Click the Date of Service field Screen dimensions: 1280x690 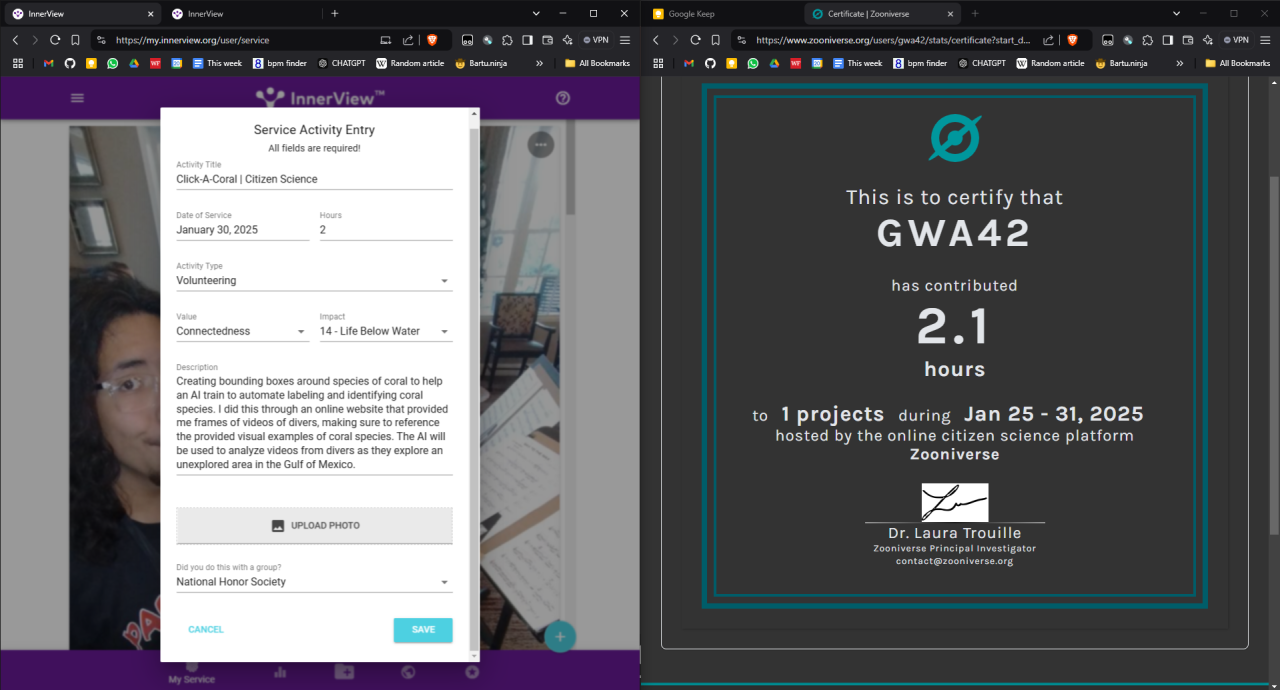pos(242,230)
